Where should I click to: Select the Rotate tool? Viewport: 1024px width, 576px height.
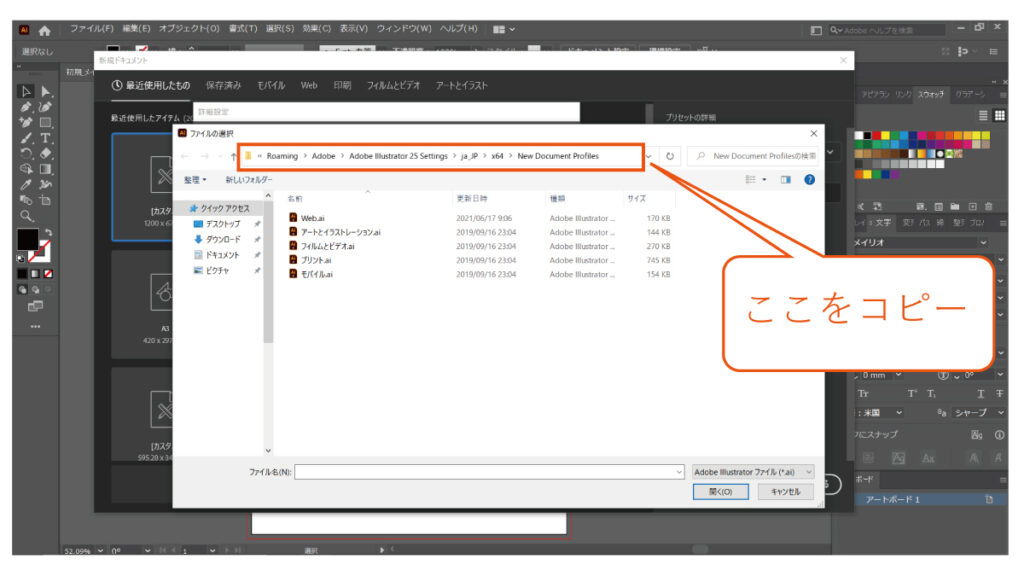[26, 154]
